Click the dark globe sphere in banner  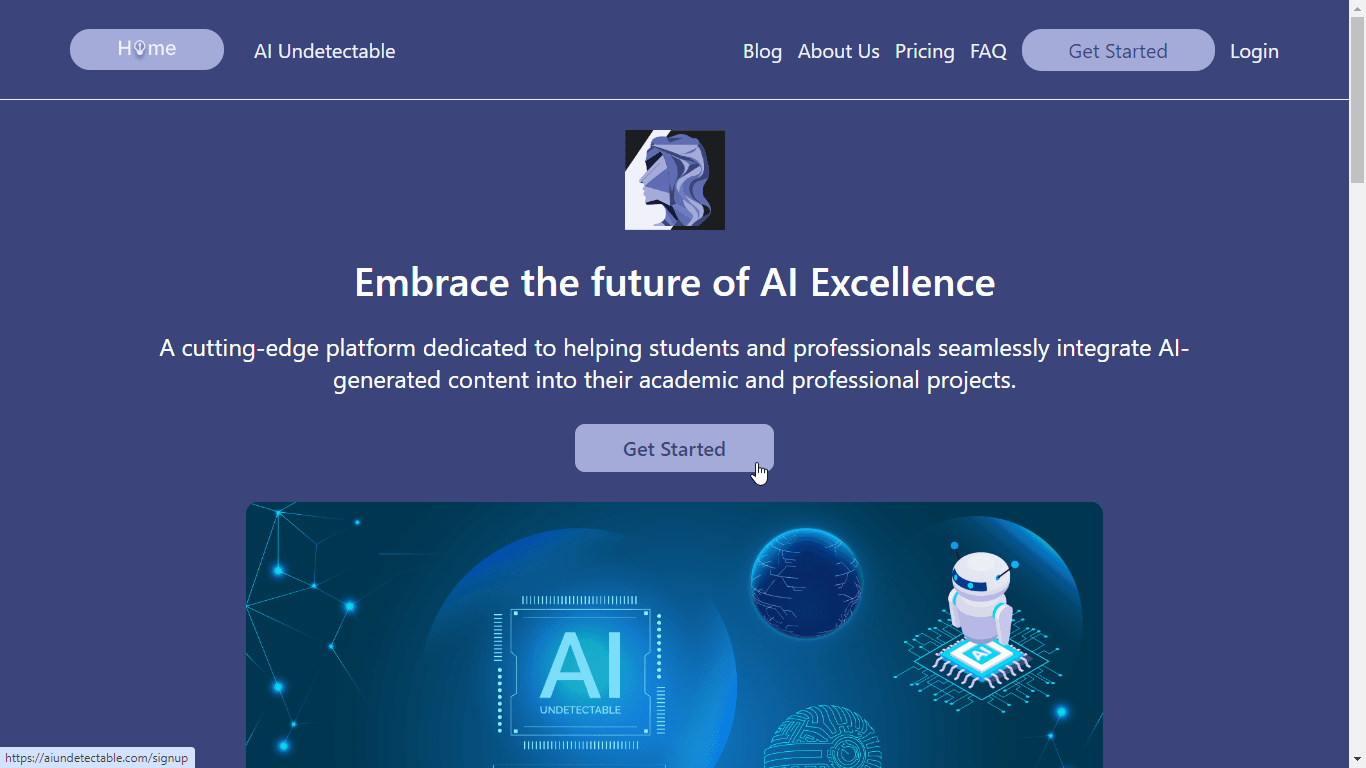[806, 582]
